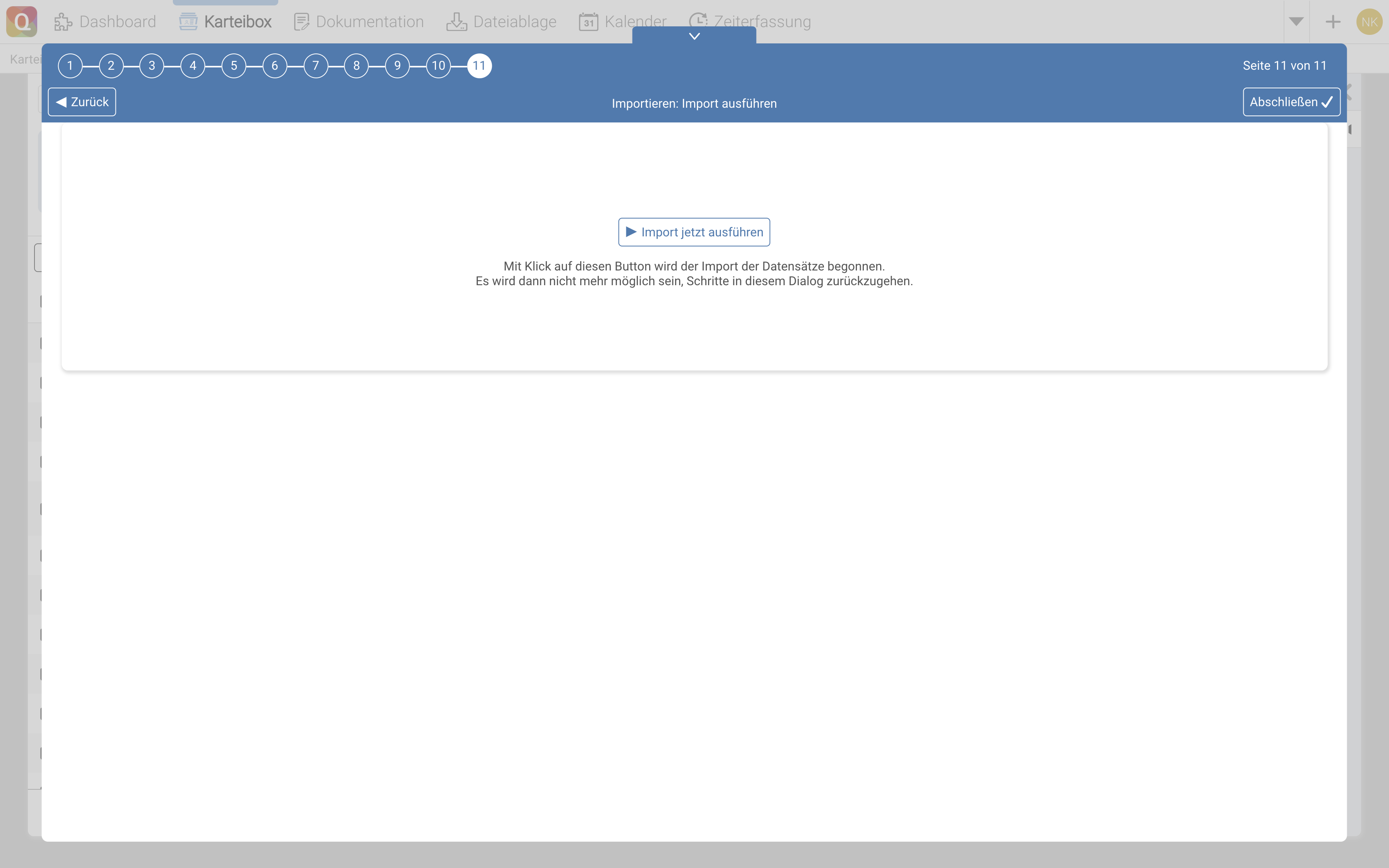Start import with Import jetzt ausführen
The height and width of the screenshot is (868, 1389).
(694, 232)
